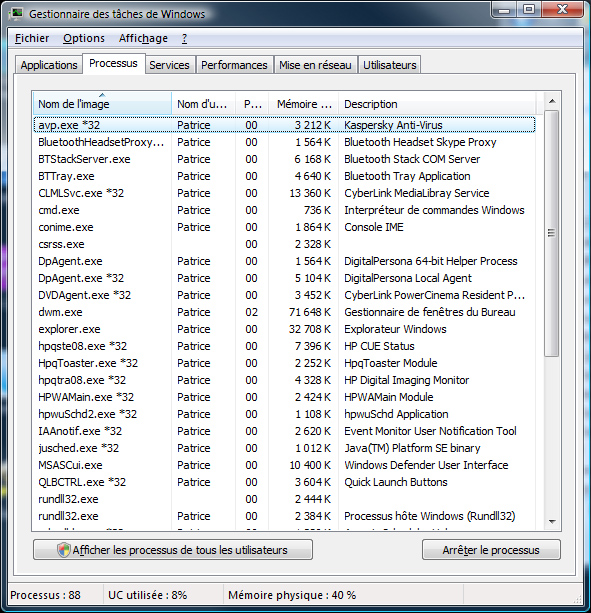Select Processus hôte Windows (Rundll32) description
This screenshot has width=591, height=613.
point(429,516)
